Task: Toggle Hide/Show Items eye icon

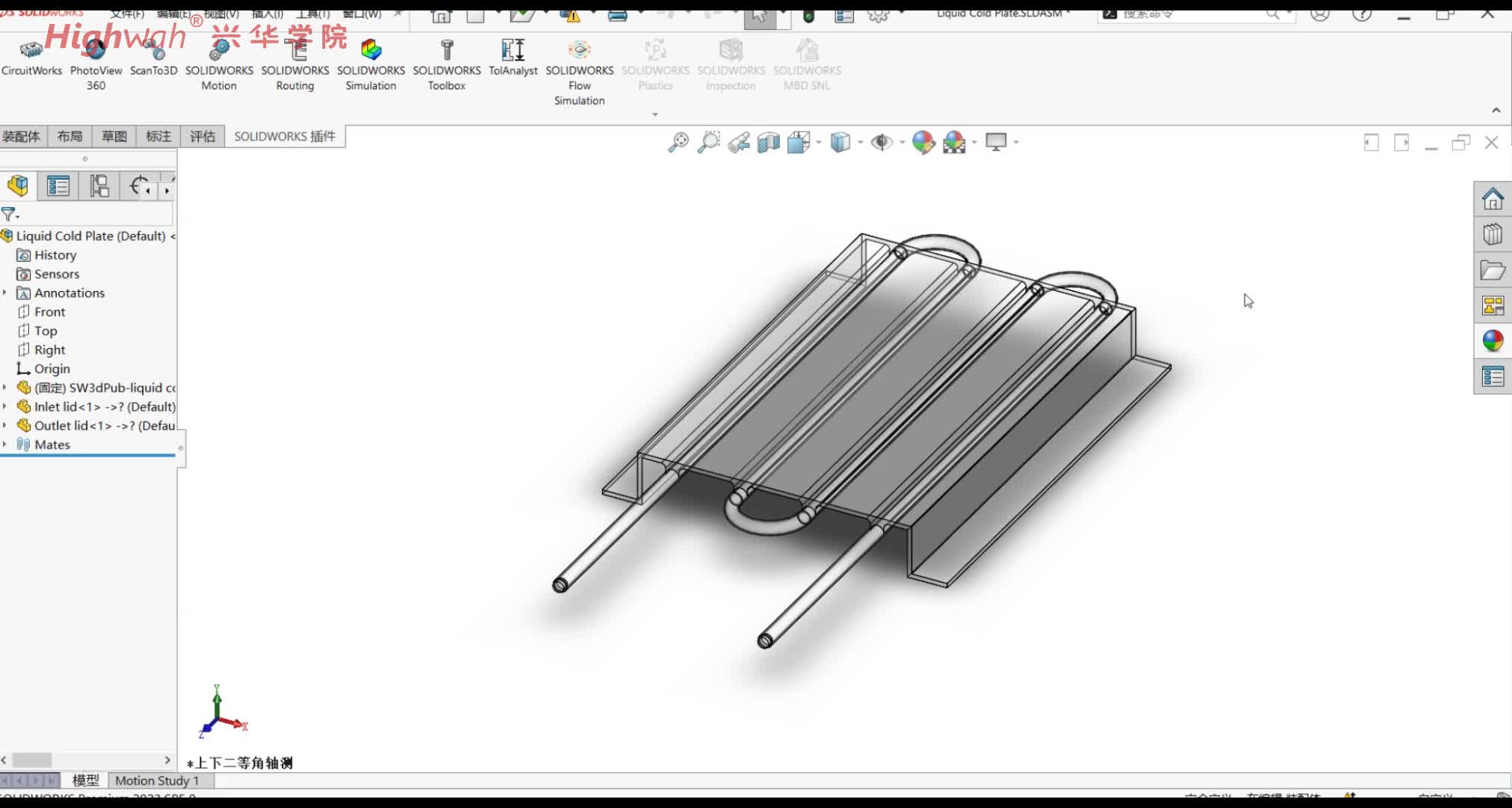Action: 882,142
